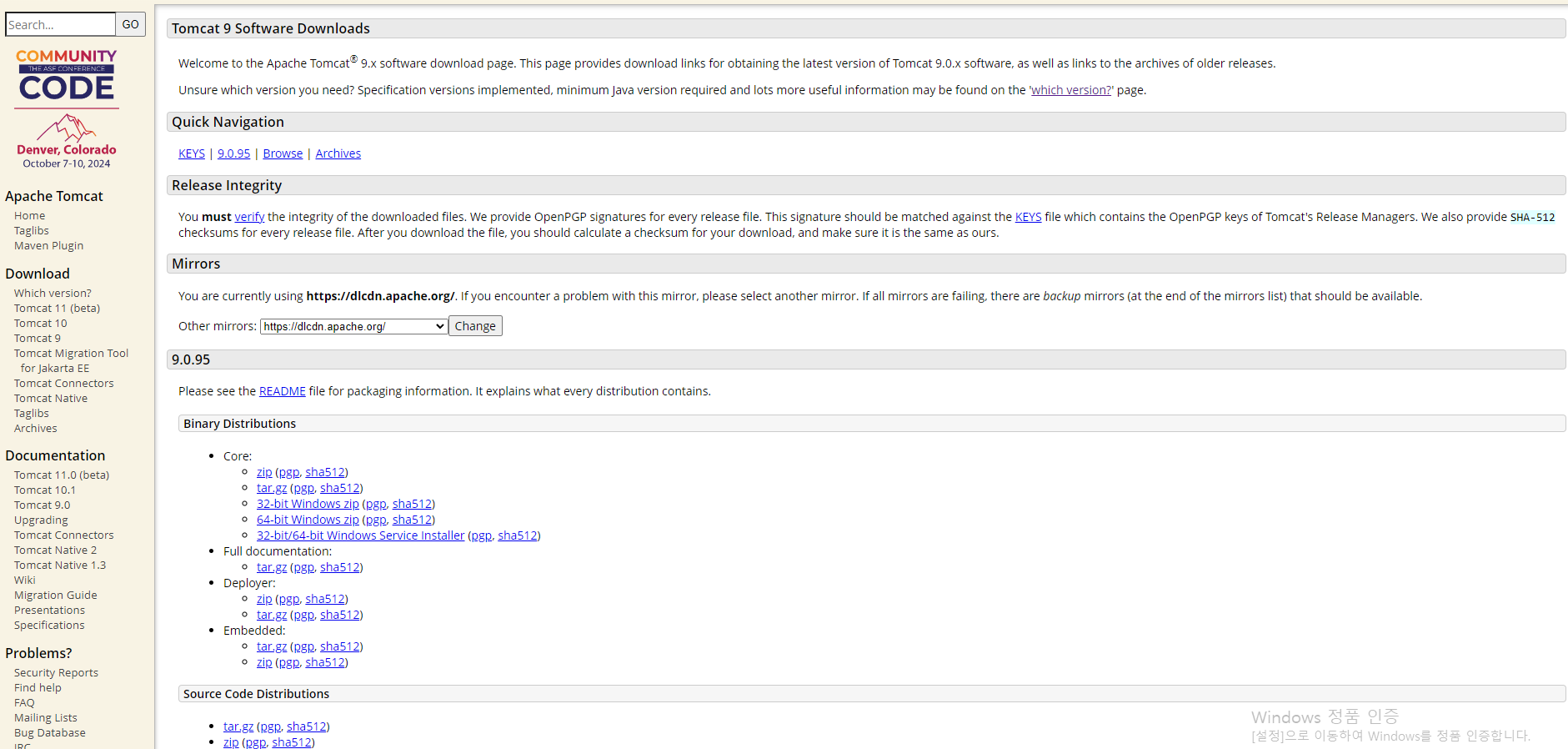Download 32-bit/64-bit Windows Service Installer

click(x=360, y=535)
